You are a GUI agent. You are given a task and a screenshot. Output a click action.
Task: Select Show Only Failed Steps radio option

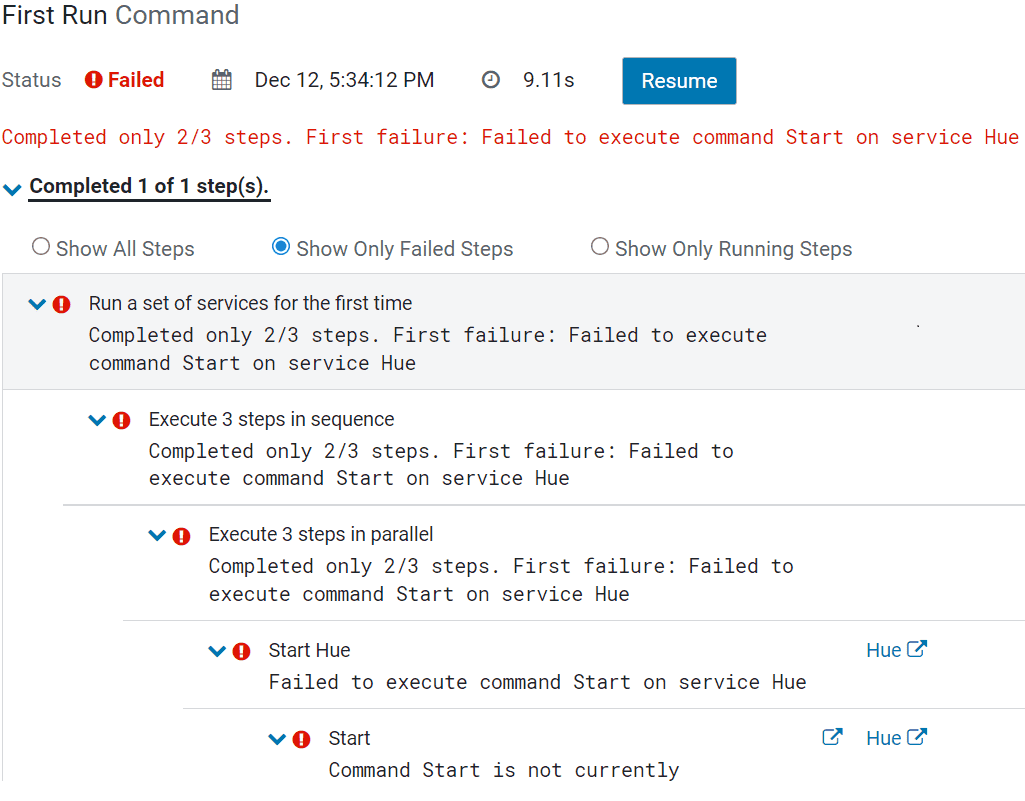point(281,247)
